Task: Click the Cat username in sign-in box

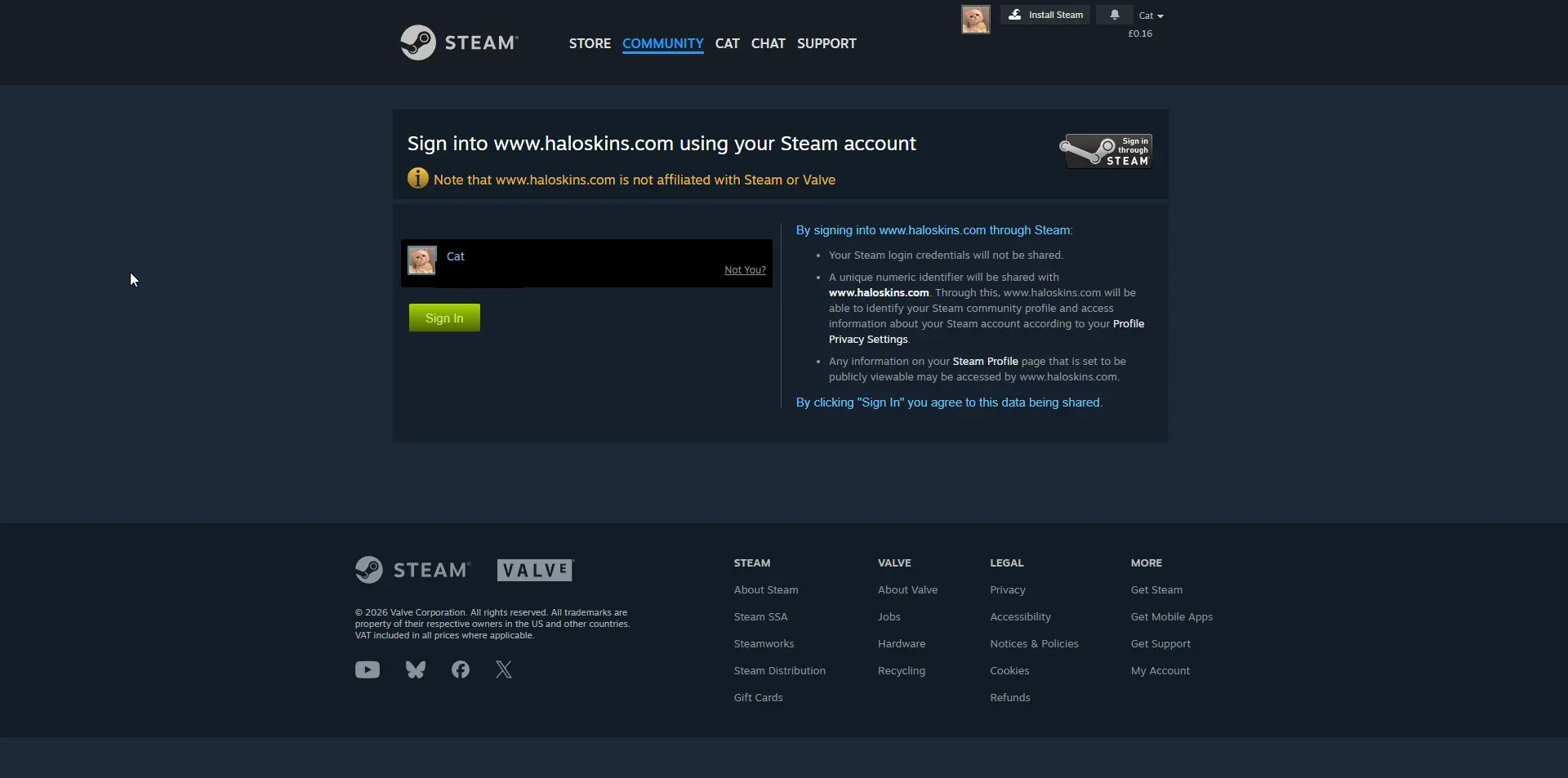Action: click(455, 256)
